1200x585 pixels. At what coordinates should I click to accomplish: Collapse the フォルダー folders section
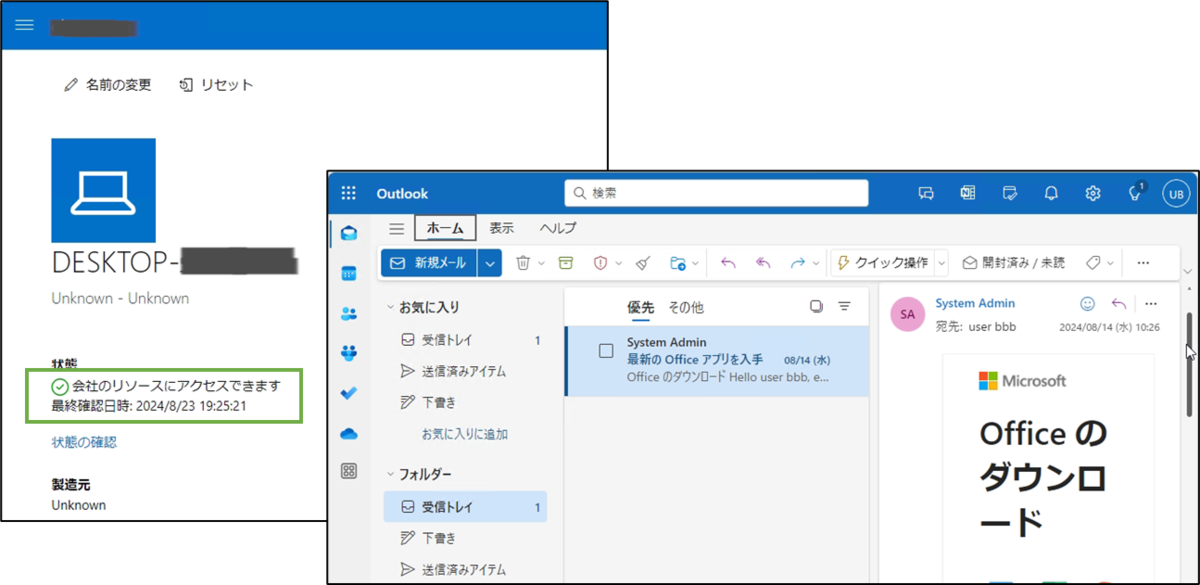coord(391,474)
